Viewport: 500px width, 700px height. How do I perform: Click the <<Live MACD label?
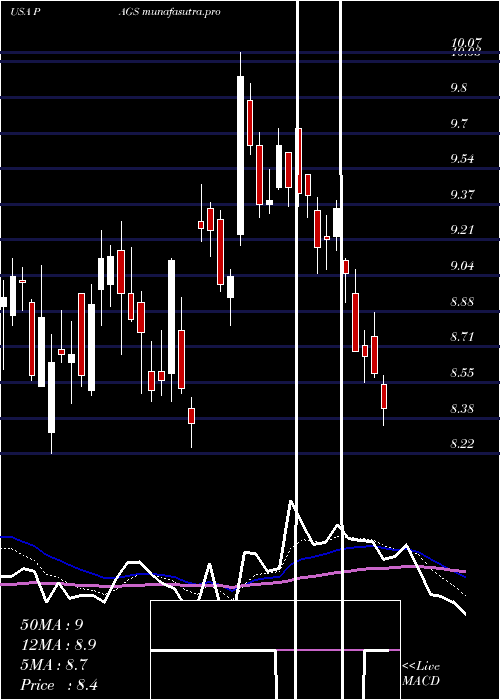[421, 674]
